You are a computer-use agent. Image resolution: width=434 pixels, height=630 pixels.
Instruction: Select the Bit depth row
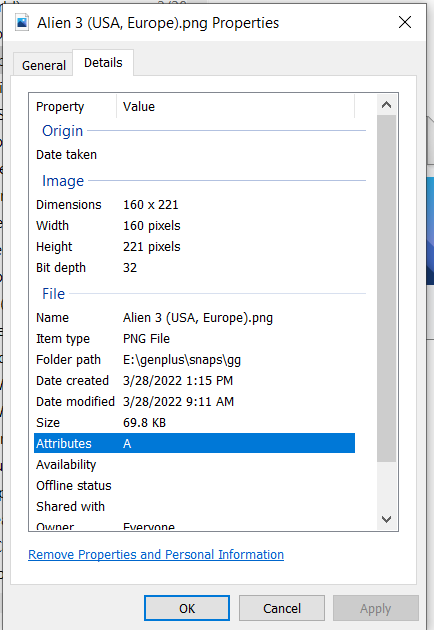(x=194, y=268)
